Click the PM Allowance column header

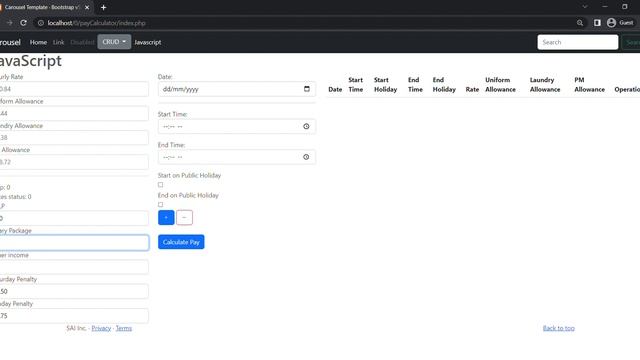589,84
